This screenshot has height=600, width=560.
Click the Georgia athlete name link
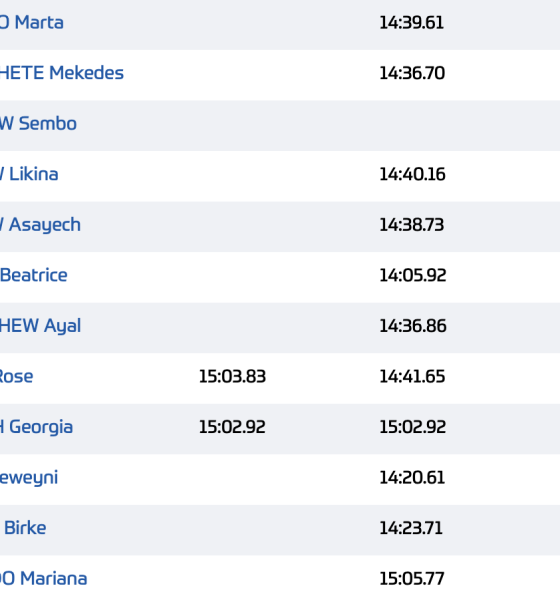tap(36, 427)
